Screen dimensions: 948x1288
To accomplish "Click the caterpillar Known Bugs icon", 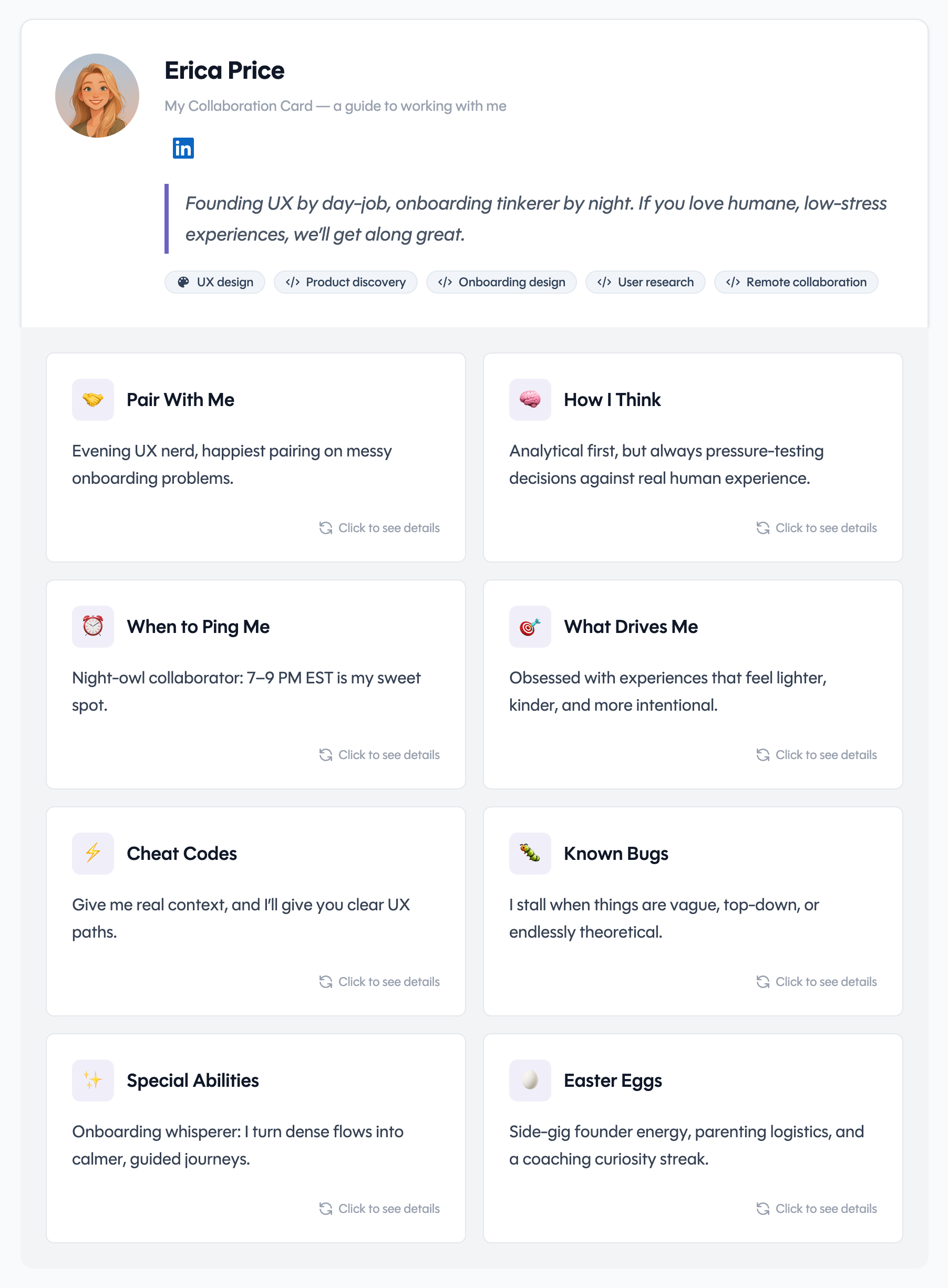I will [x=530, y=853].
